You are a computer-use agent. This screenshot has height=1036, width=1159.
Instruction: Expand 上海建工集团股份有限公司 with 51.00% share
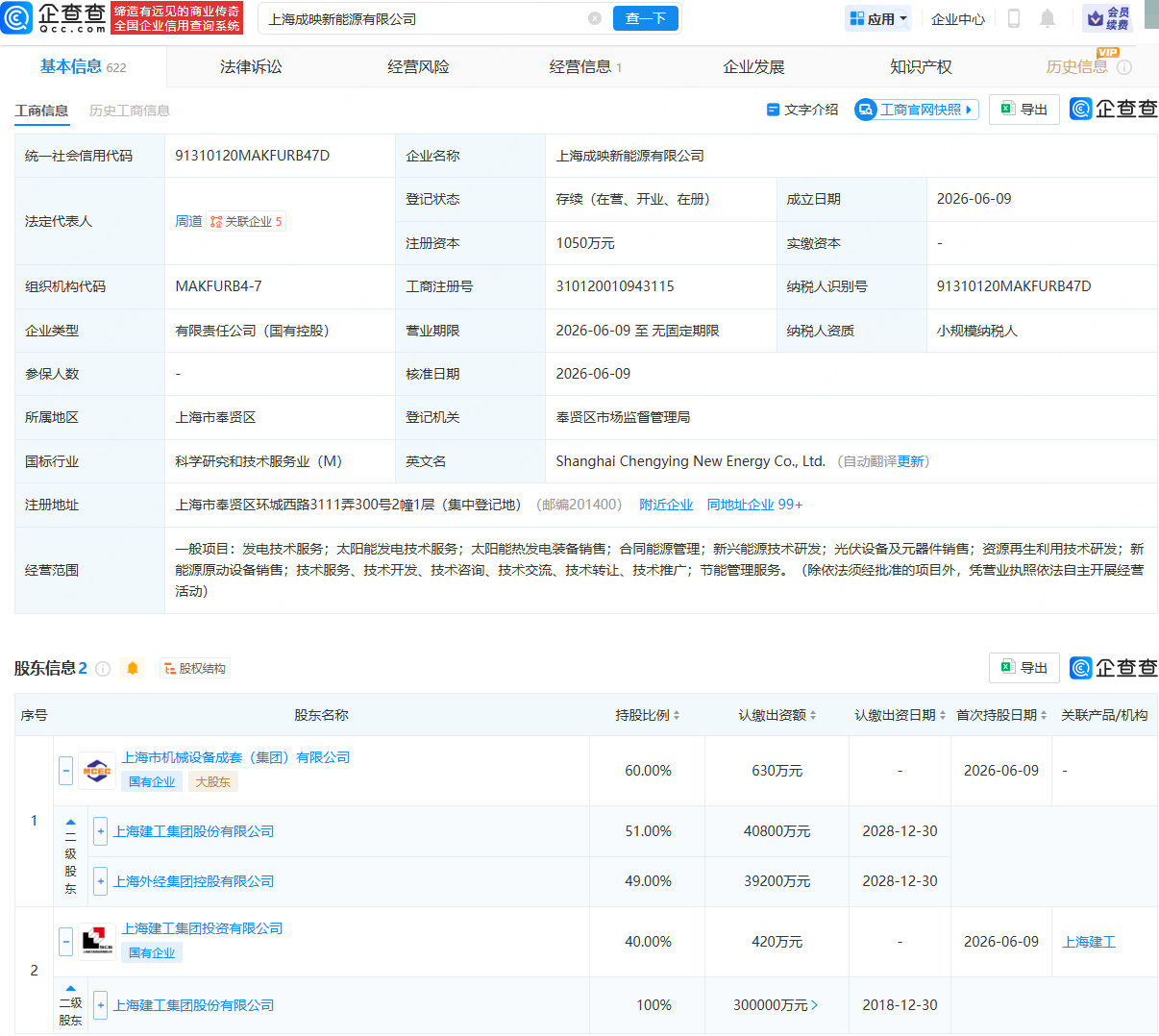[x=100, y=831]
